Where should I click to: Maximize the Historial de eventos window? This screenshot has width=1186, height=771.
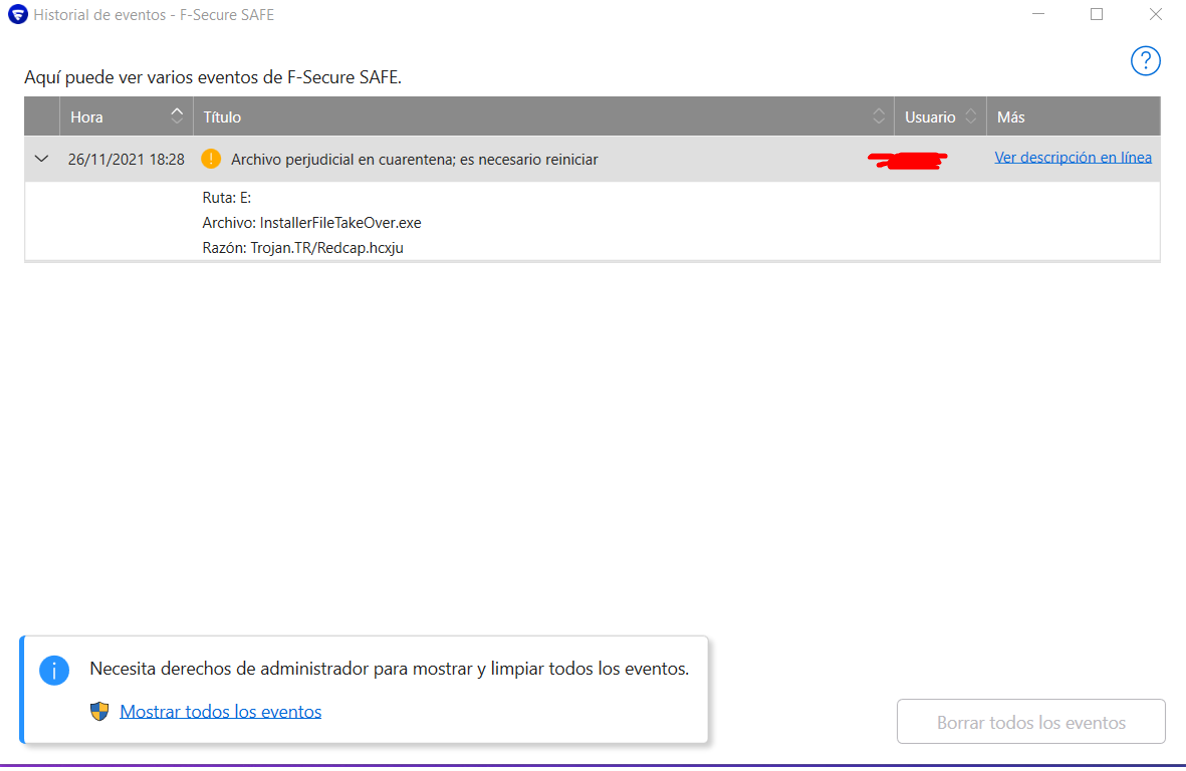[x=1097, y=14]
